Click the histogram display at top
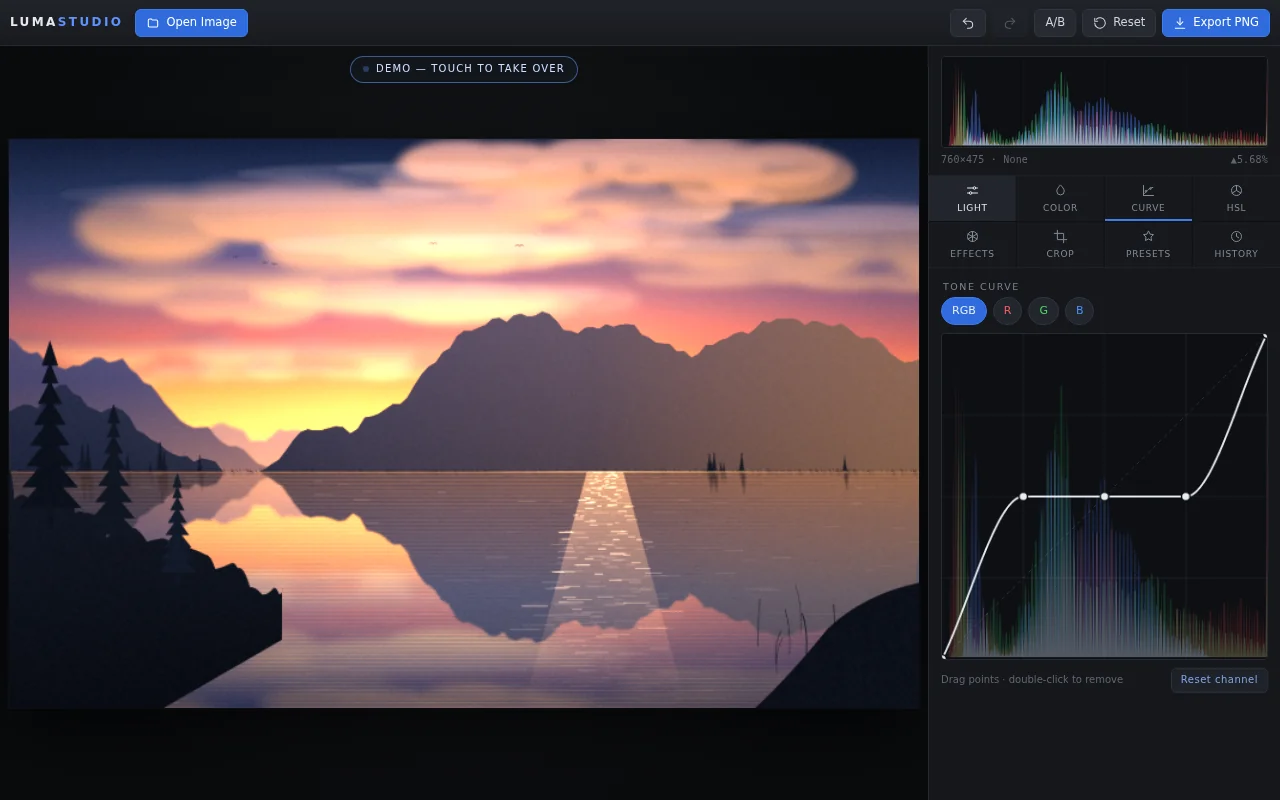Image resolution: width=1280 pixels, height=800 pixels. 1104,101
